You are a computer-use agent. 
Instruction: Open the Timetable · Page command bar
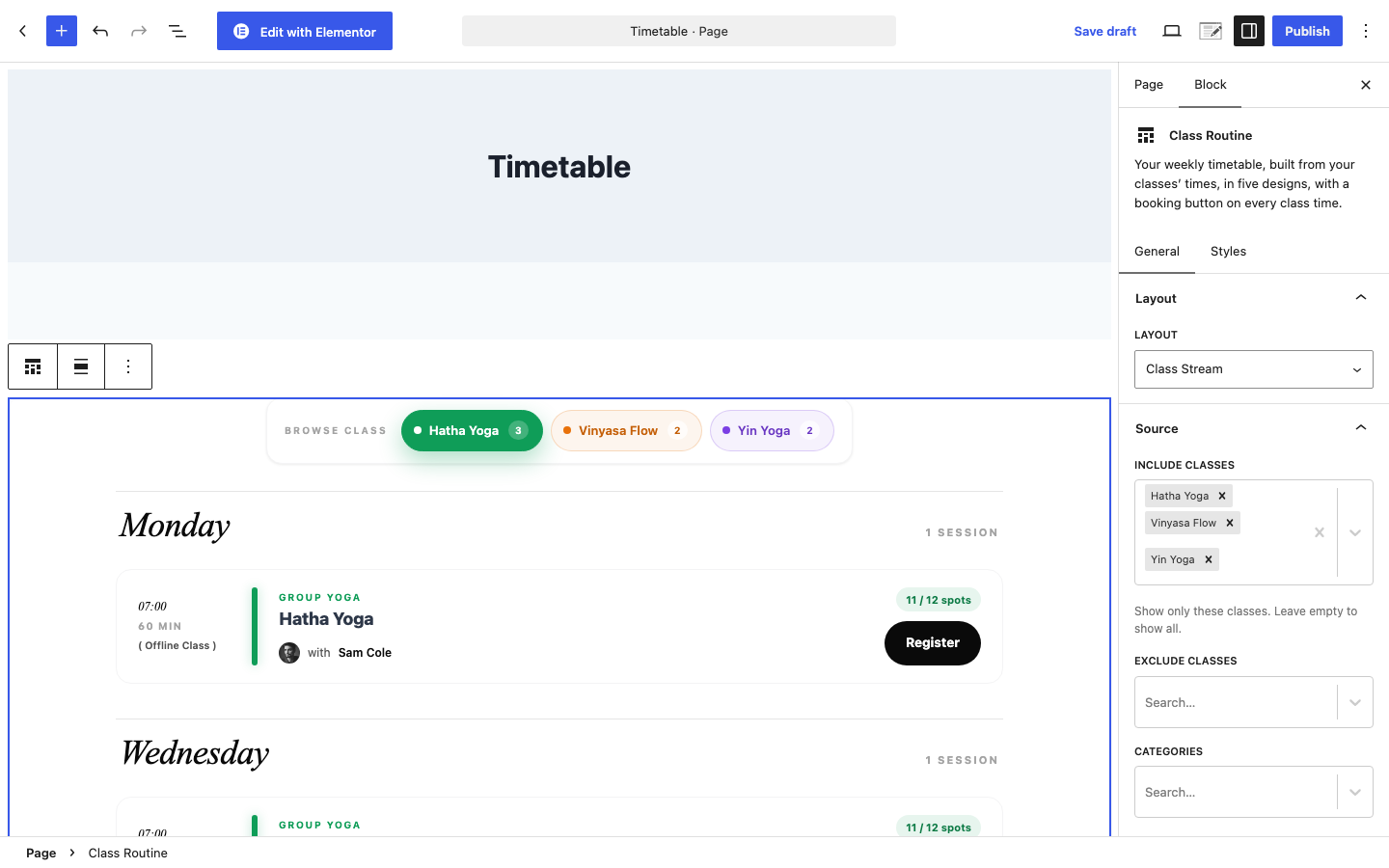[x=679, y=31]
